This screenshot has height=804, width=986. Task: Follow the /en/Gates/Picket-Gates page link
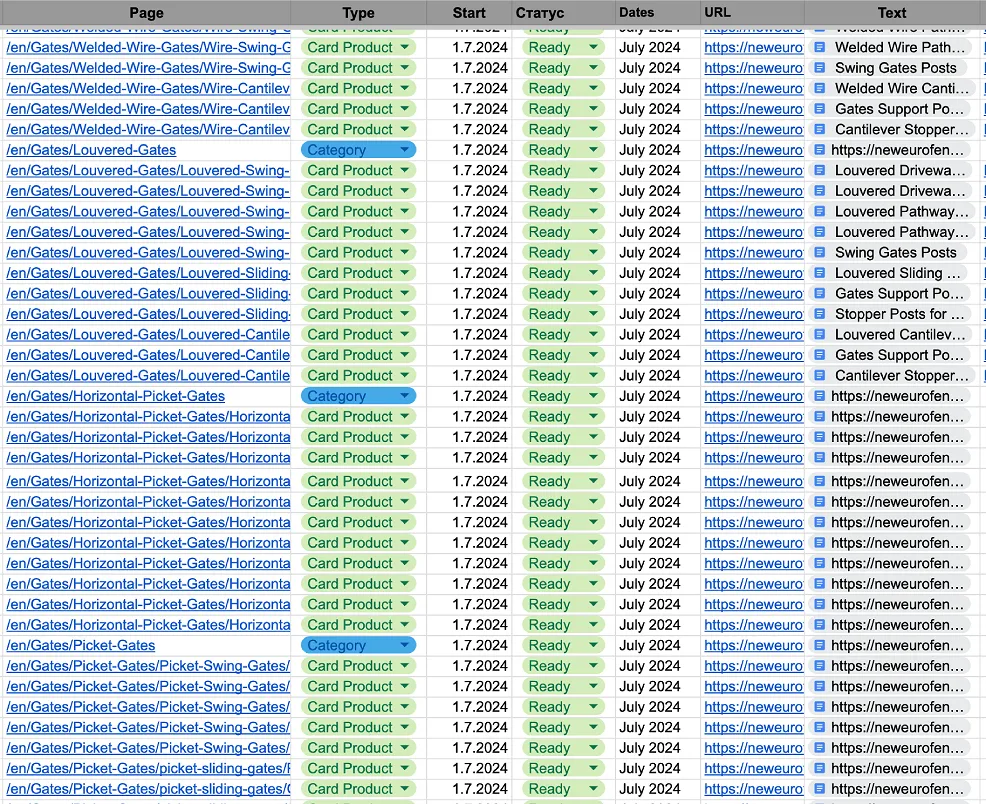[80, 646]
